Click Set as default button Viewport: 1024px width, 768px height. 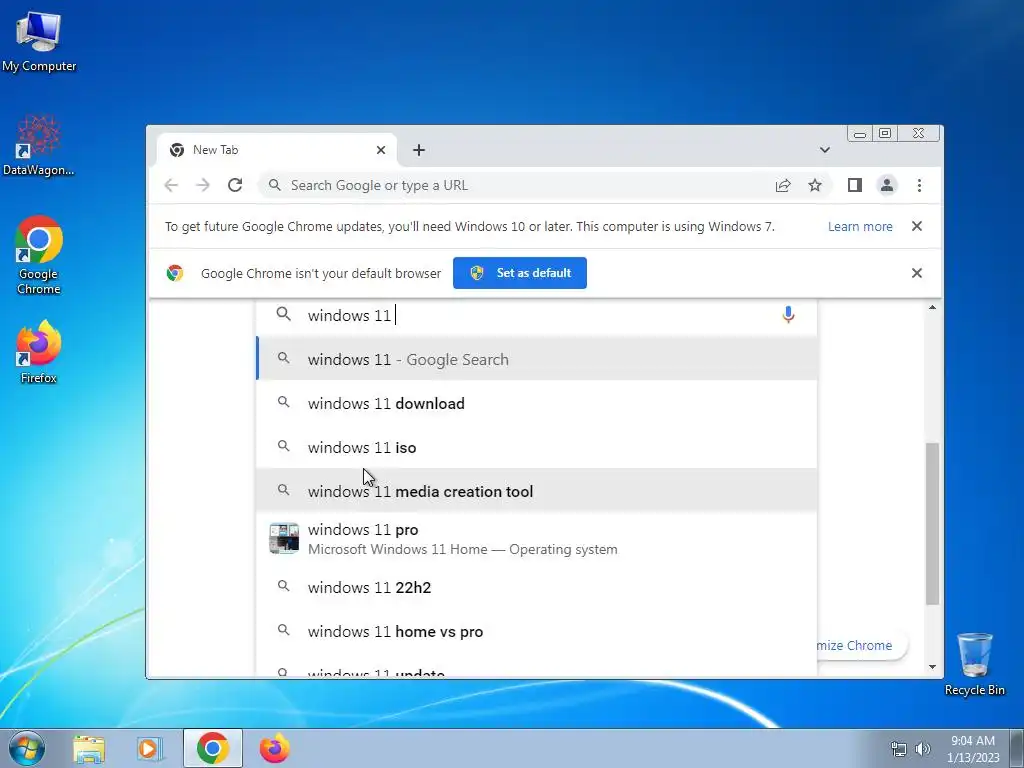[520, 273]
